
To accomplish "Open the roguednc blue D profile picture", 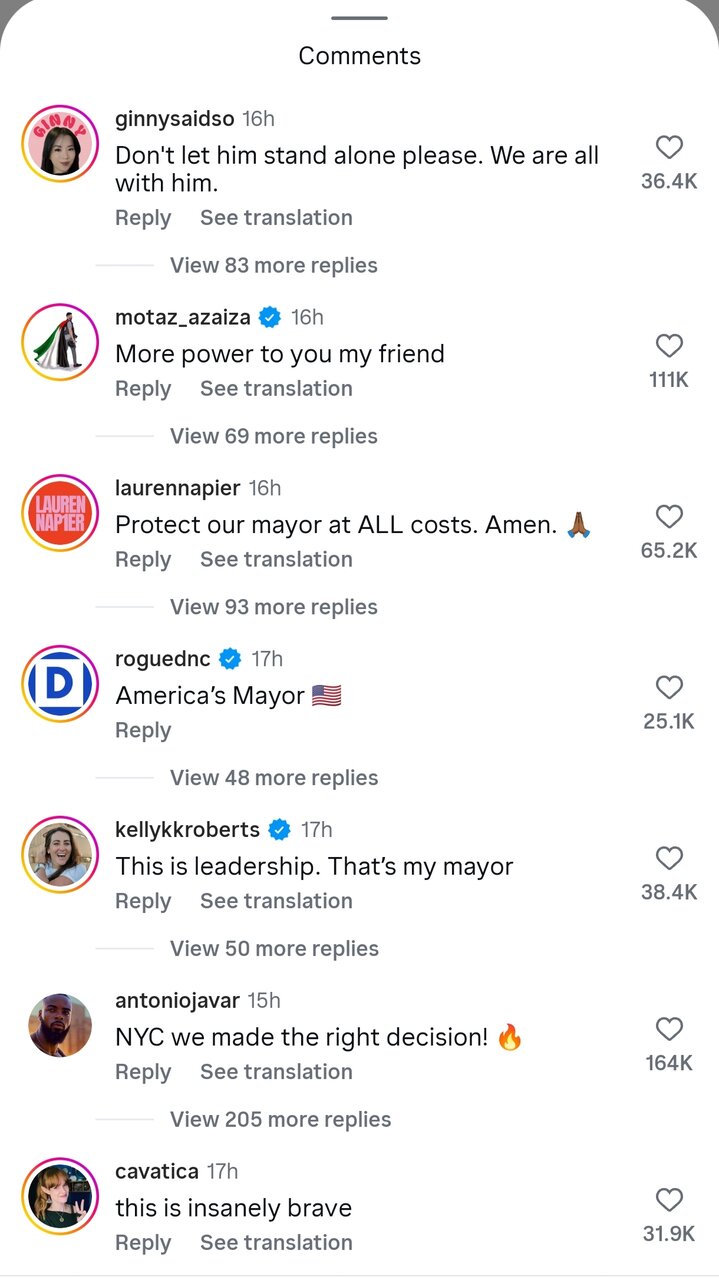I will [x=60, y=685].
